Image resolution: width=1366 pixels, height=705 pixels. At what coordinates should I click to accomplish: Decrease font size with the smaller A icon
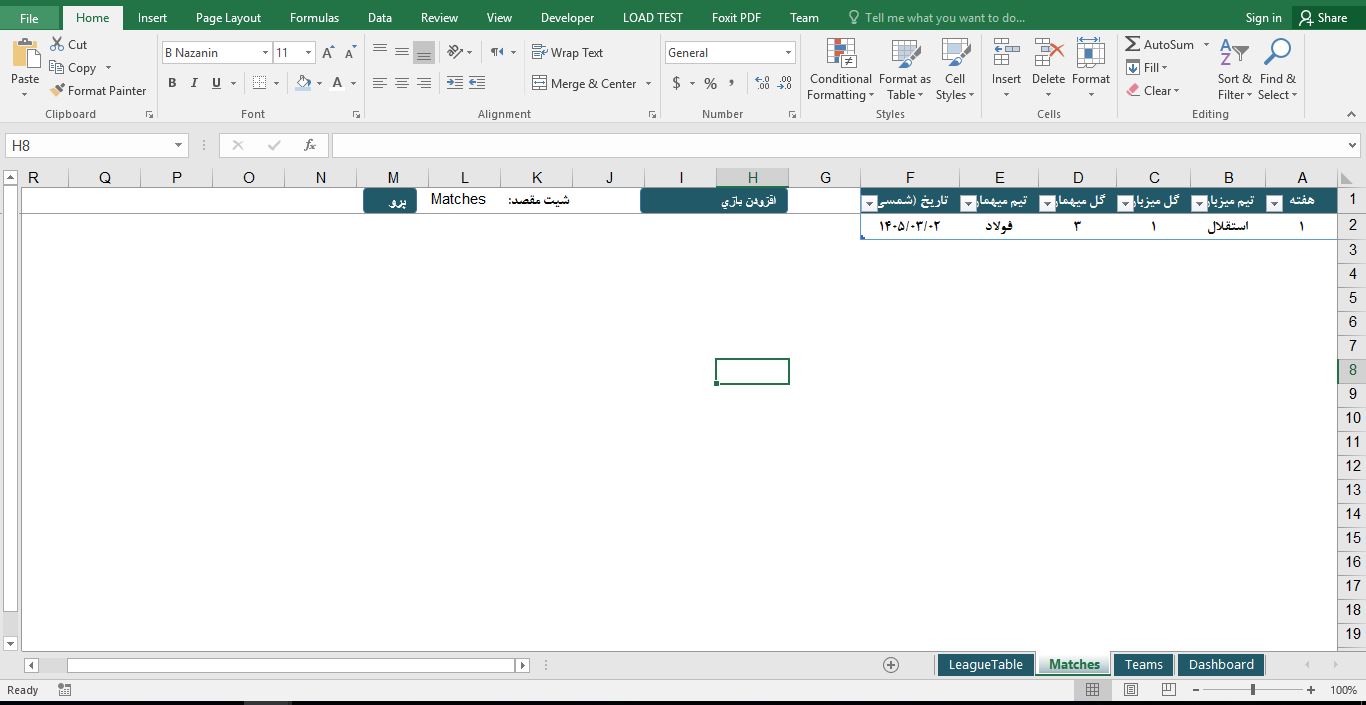click(x=350, y=52)
